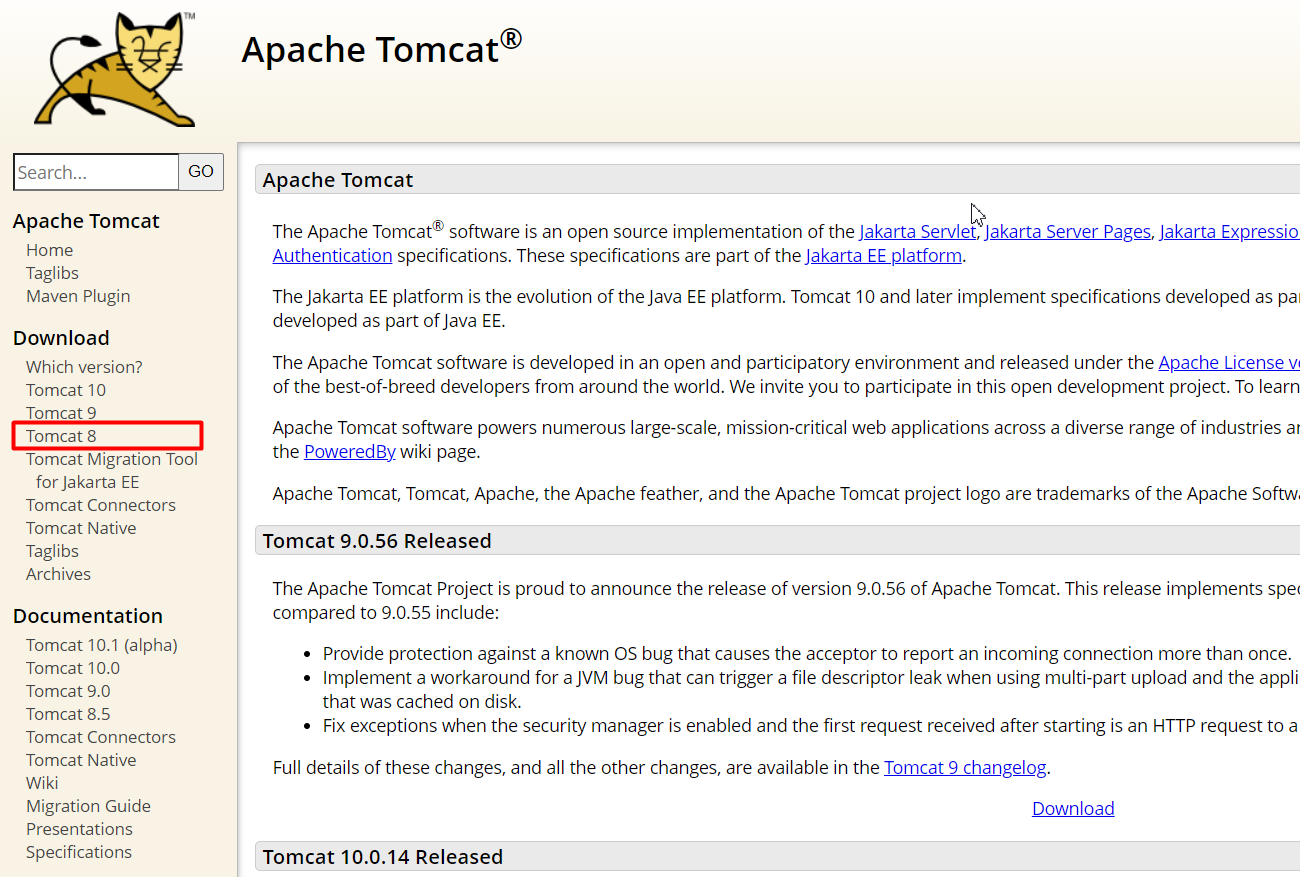The height and width of the screenshot is (877, 1300).
Task: Open the Migration Guide documentation
Action: 88,805
